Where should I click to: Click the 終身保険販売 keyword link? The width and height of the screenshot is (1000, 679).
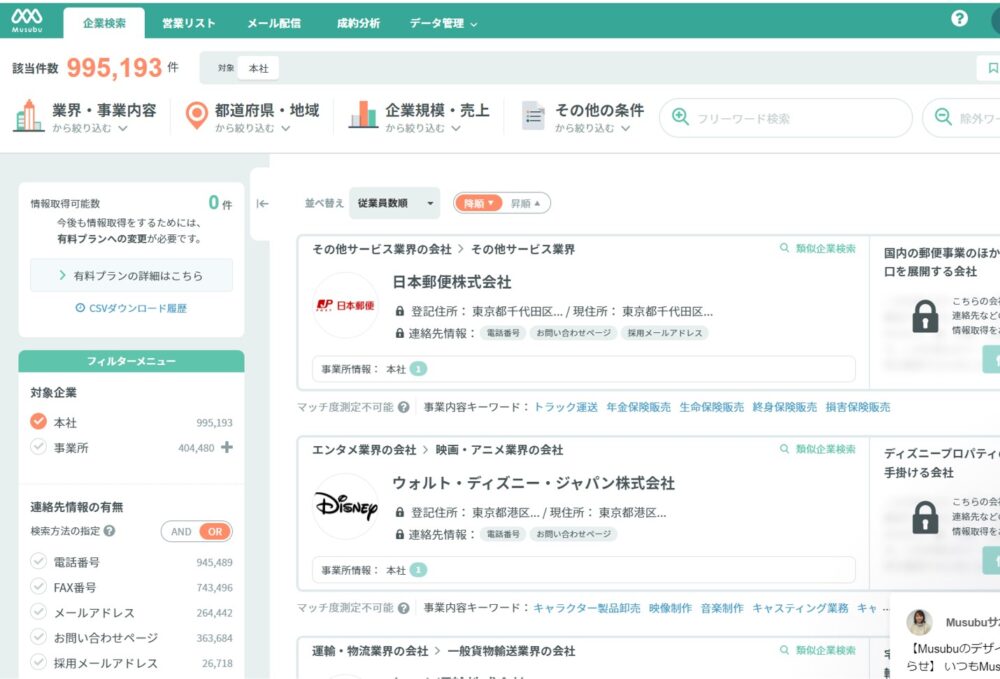[784, 407]
